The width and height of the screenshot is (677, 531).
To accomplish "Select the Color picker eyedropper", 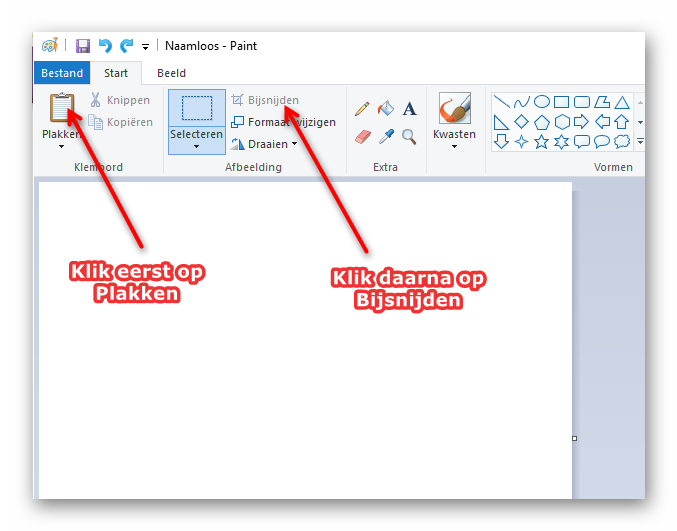I will pyautogui.click(x=385, y=135).
